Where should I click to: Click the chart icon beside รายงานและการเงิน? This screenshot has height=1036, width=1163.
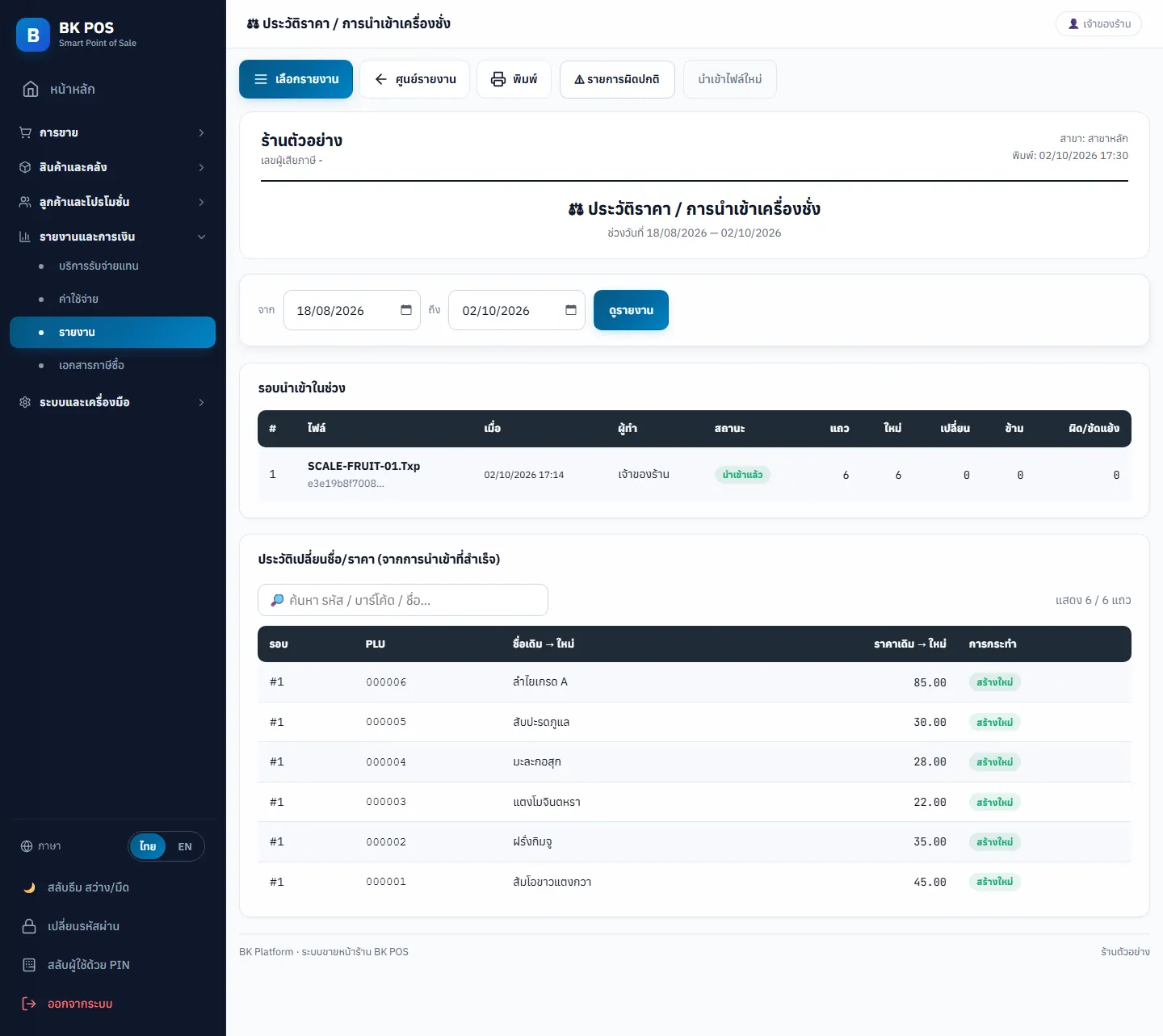coord(25,237)
